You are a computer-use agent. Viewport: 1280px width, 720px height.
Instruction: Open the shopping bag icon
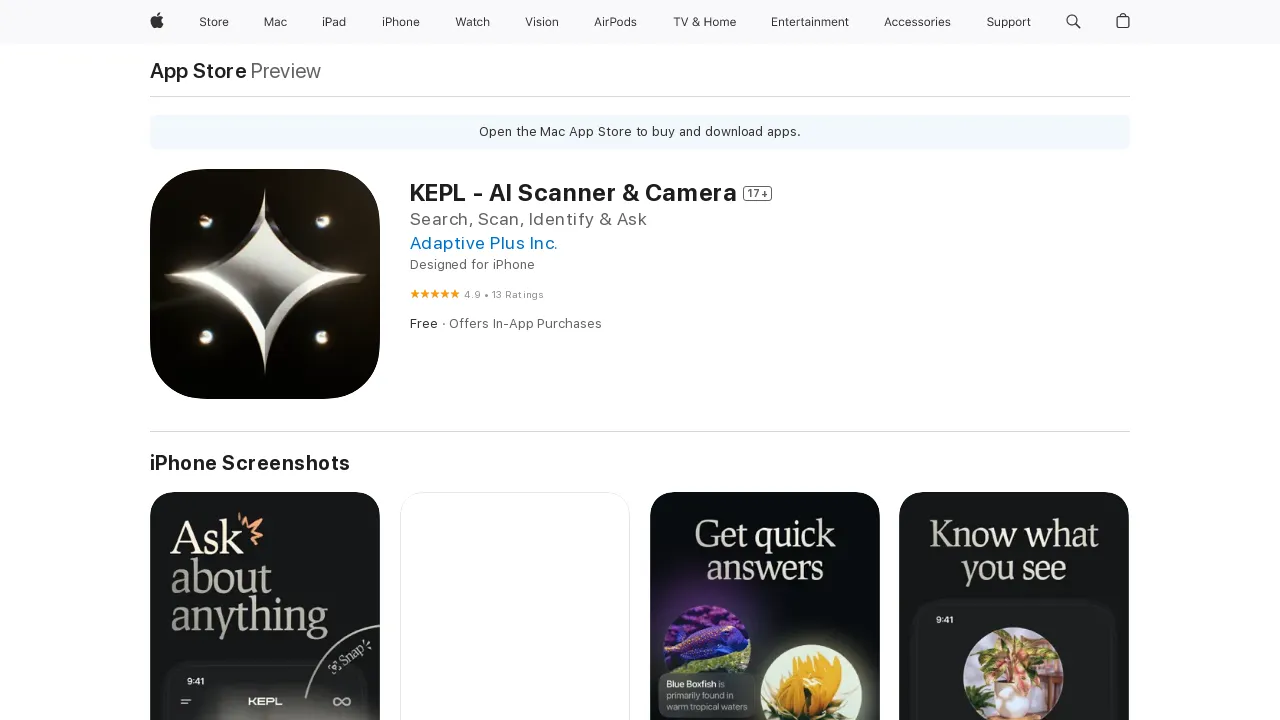point(1122,22)
